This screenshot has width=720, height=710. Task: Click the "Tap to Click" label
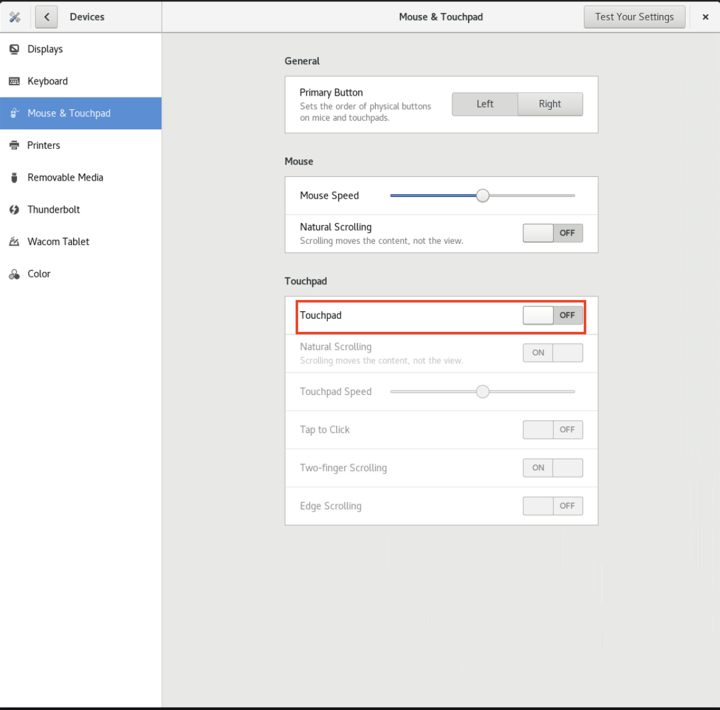[x=325, y=430]
